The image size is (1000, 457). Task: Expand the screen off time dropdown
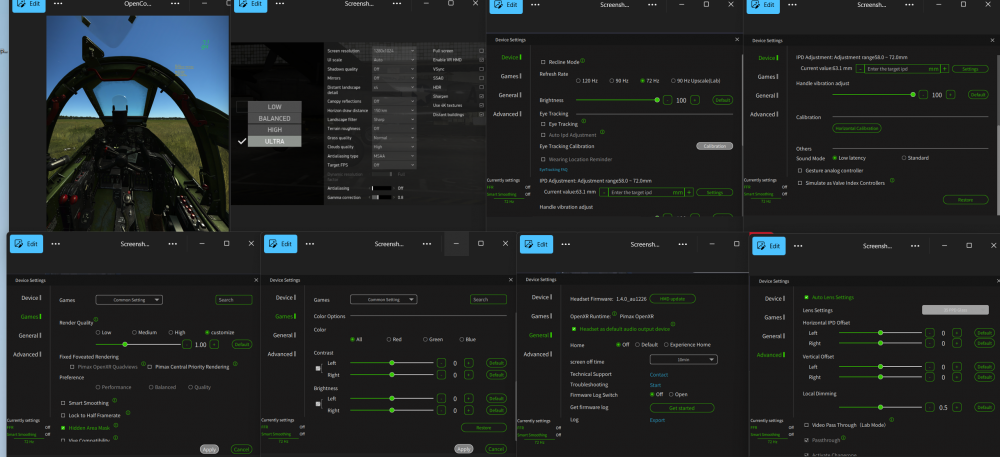click(x=683, y=359)
